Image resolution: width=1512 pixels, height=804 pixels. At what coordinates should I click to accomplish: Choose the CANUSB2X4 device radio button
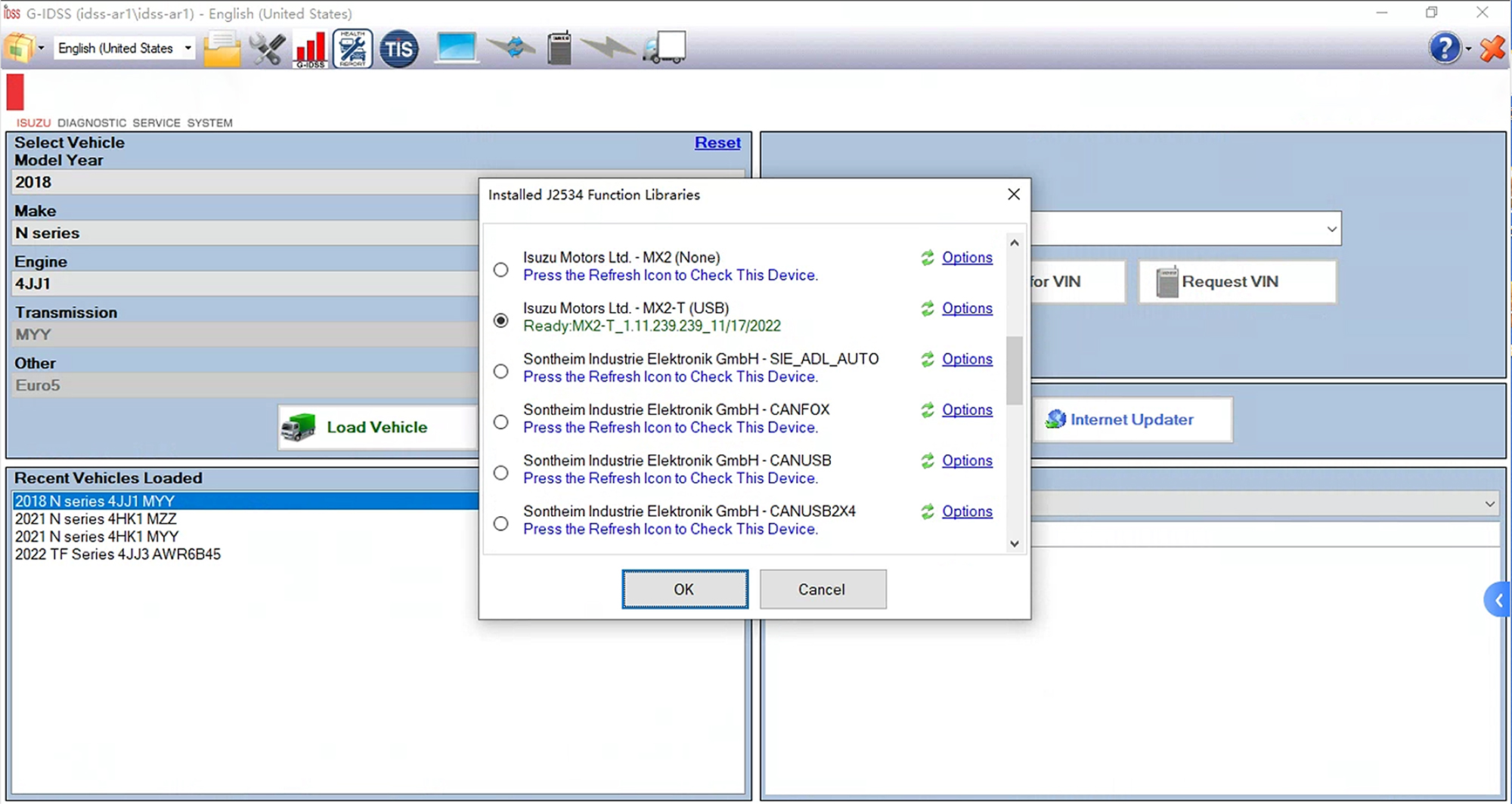pyautogui.click(x=500, y=524)
